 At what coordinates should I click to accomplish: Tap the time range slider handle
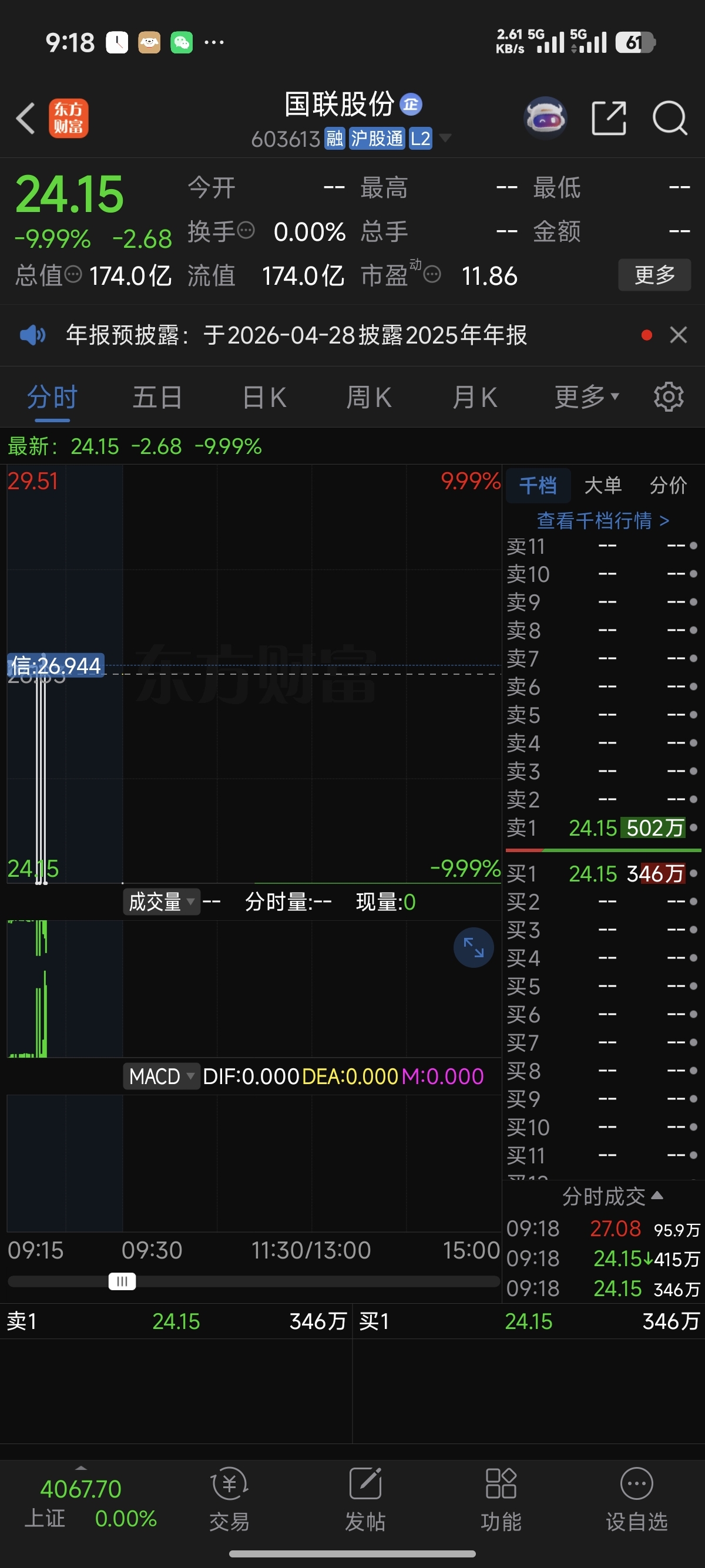pyautogui.click(x=122, y=1281)
